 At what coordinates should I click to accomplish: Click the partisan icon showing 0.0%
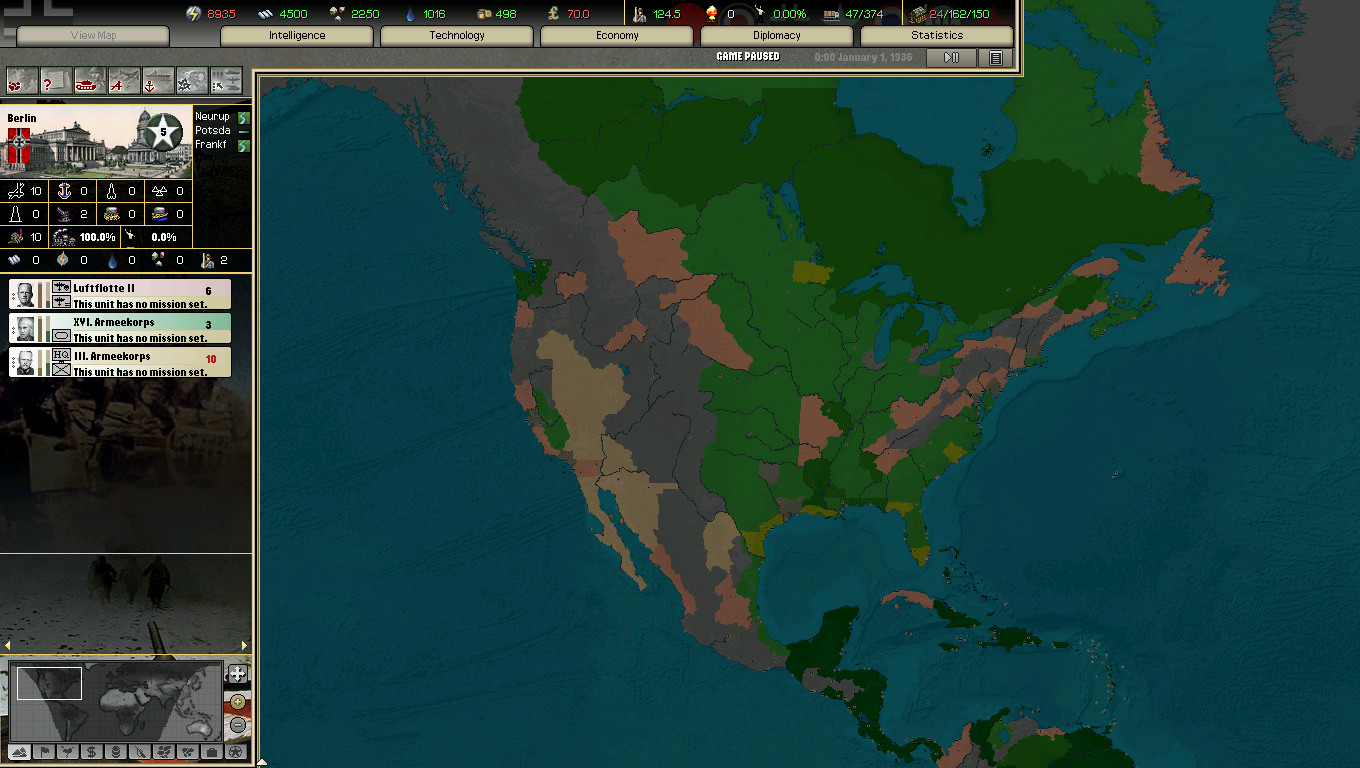click(x=130, y=237)
